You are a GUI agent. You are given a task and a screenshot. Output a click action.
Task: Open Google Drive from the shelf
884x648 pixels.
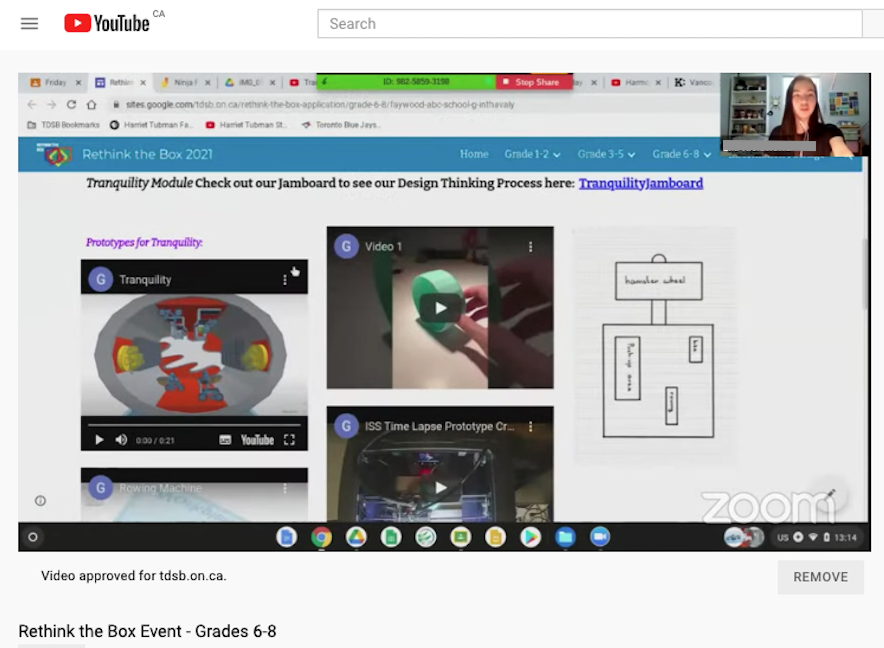click(356, 537)
